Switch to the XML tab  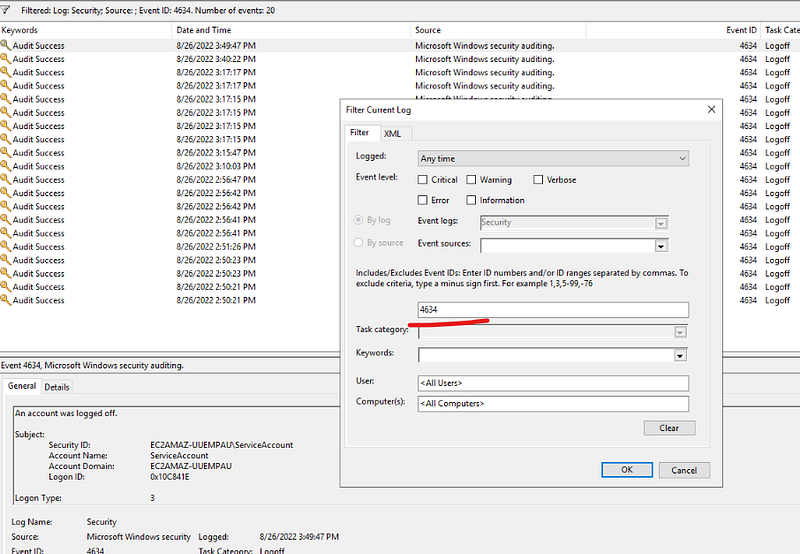tap(392, 134)
